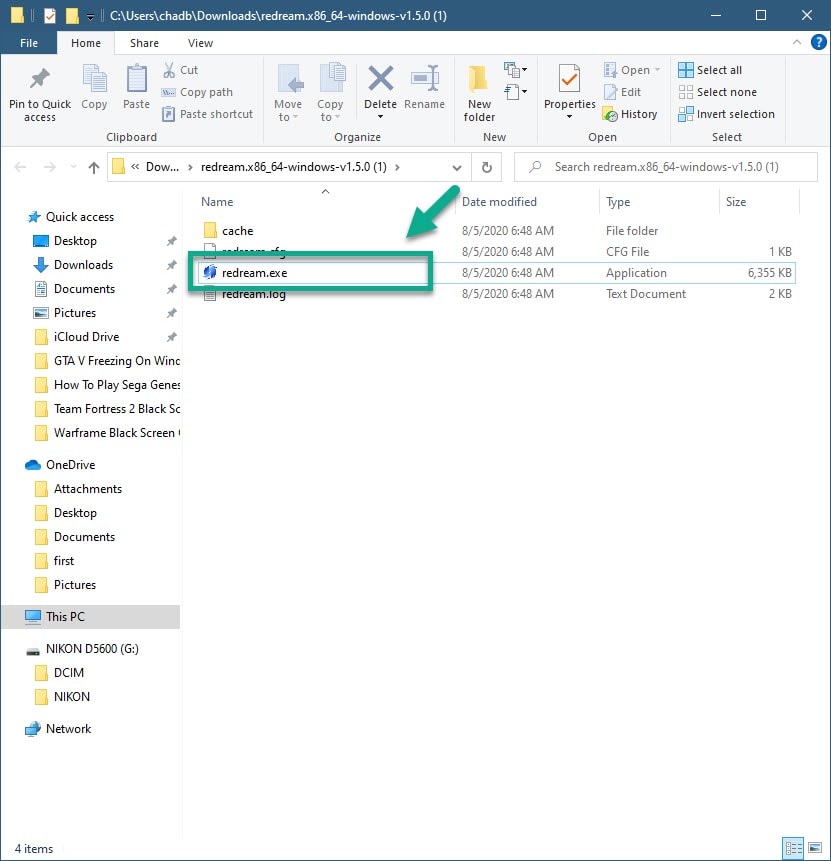Expand the Properties dropdown arrow
Viewport: 831px width, 861px height.
point(569,116)
